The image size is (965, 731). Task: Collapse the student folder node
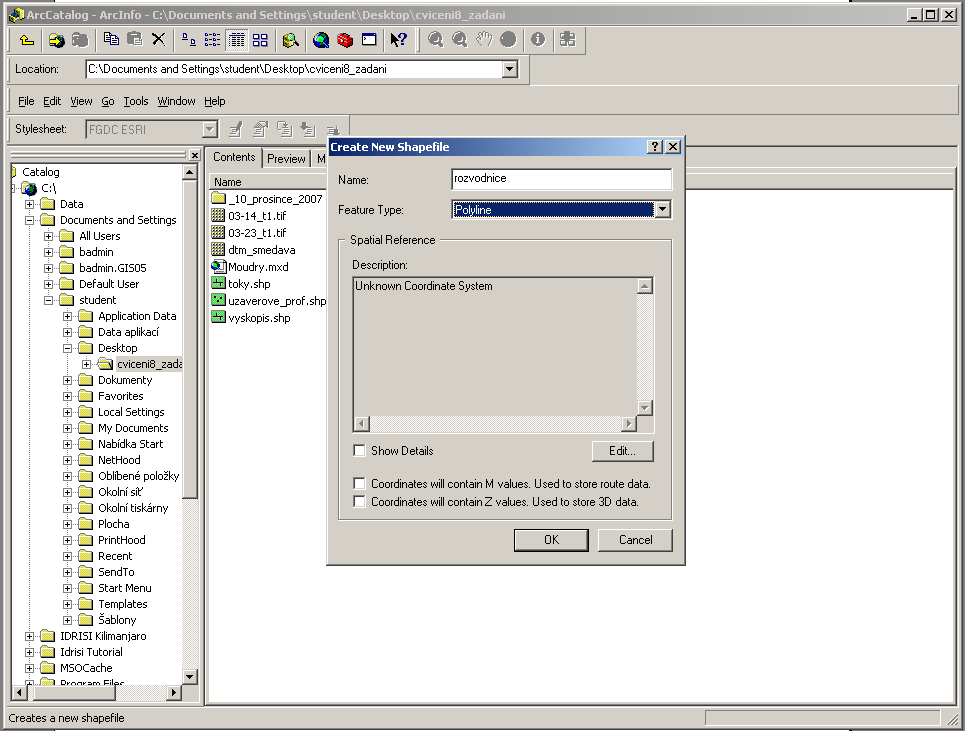coord(49,300)
